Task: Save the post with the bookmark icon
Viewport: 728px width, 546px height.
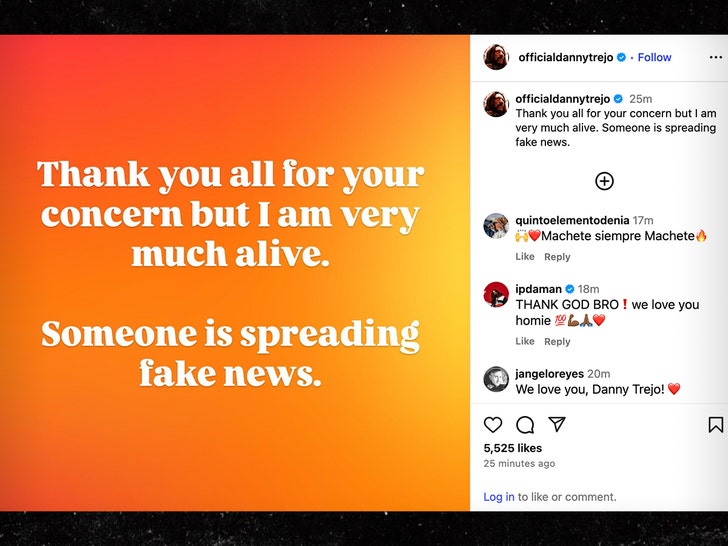Action: (x=716, y=425)
